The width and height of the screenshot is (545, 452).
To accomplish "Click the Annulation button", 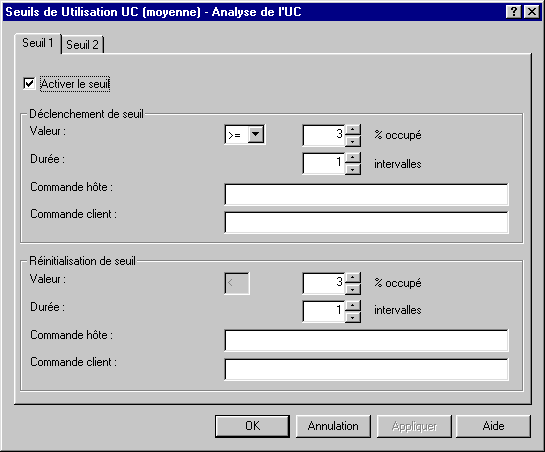I will coord(333,426).
